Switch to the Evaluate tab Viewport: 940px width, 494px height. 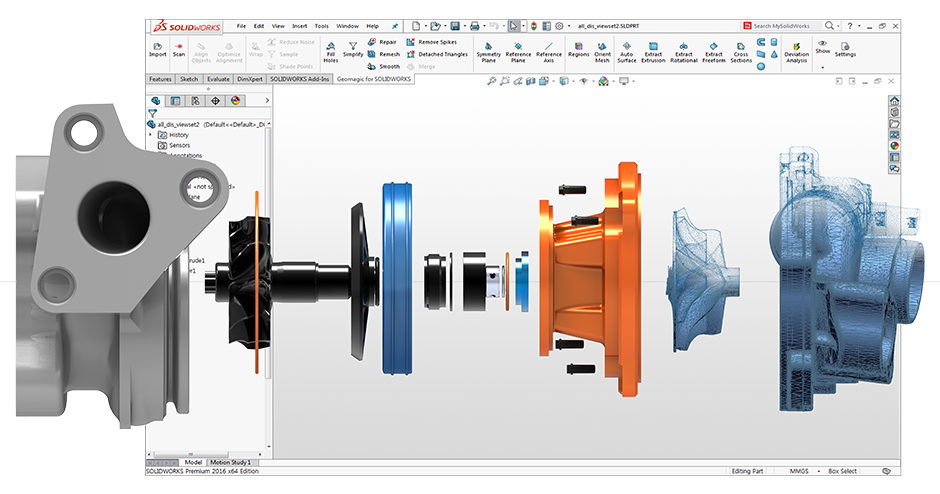(x=218, y=78)
